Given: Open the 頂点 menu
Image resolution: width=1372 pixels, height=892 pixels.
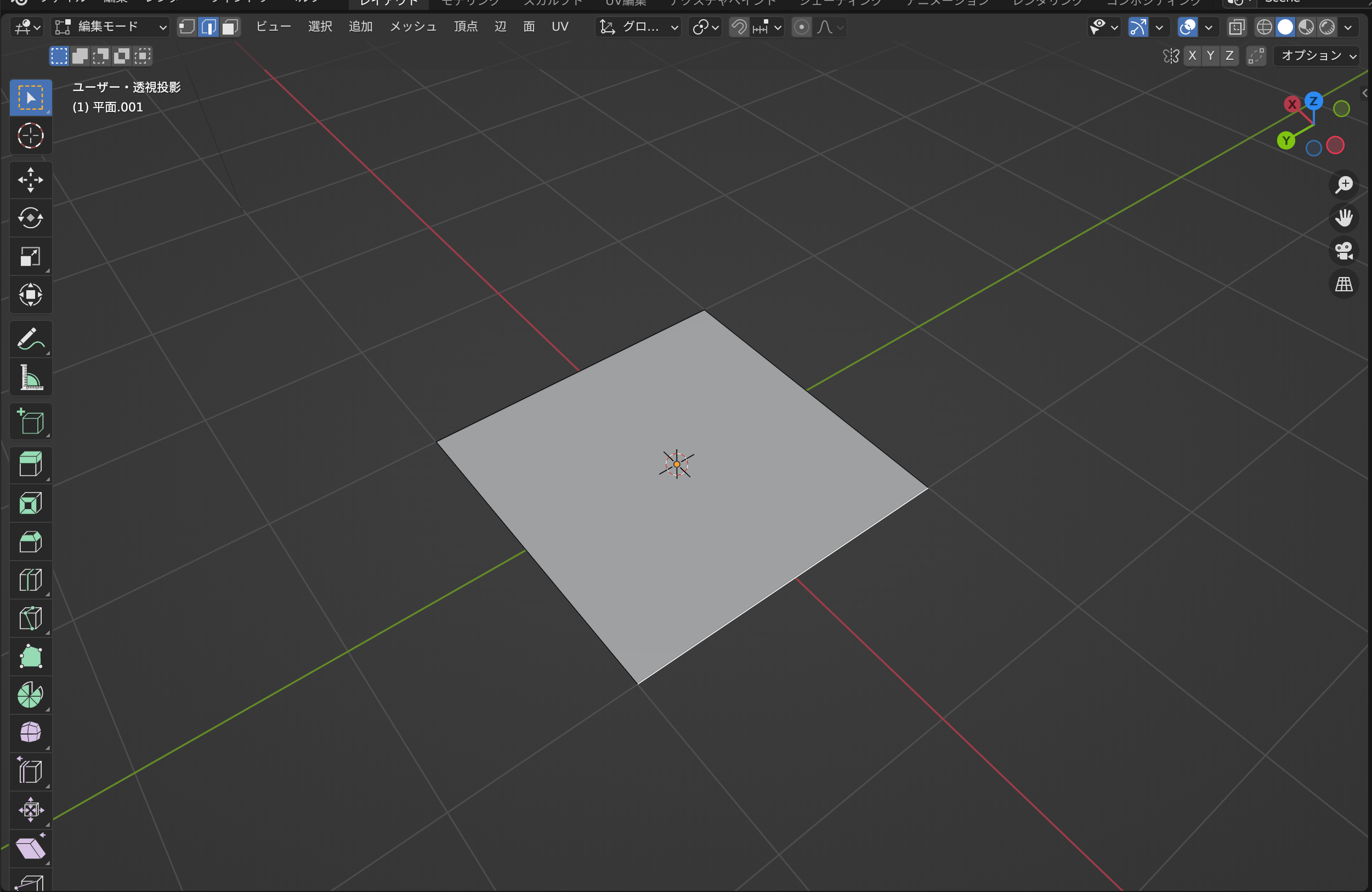Looking at the screenshot, I should [466, 26].
